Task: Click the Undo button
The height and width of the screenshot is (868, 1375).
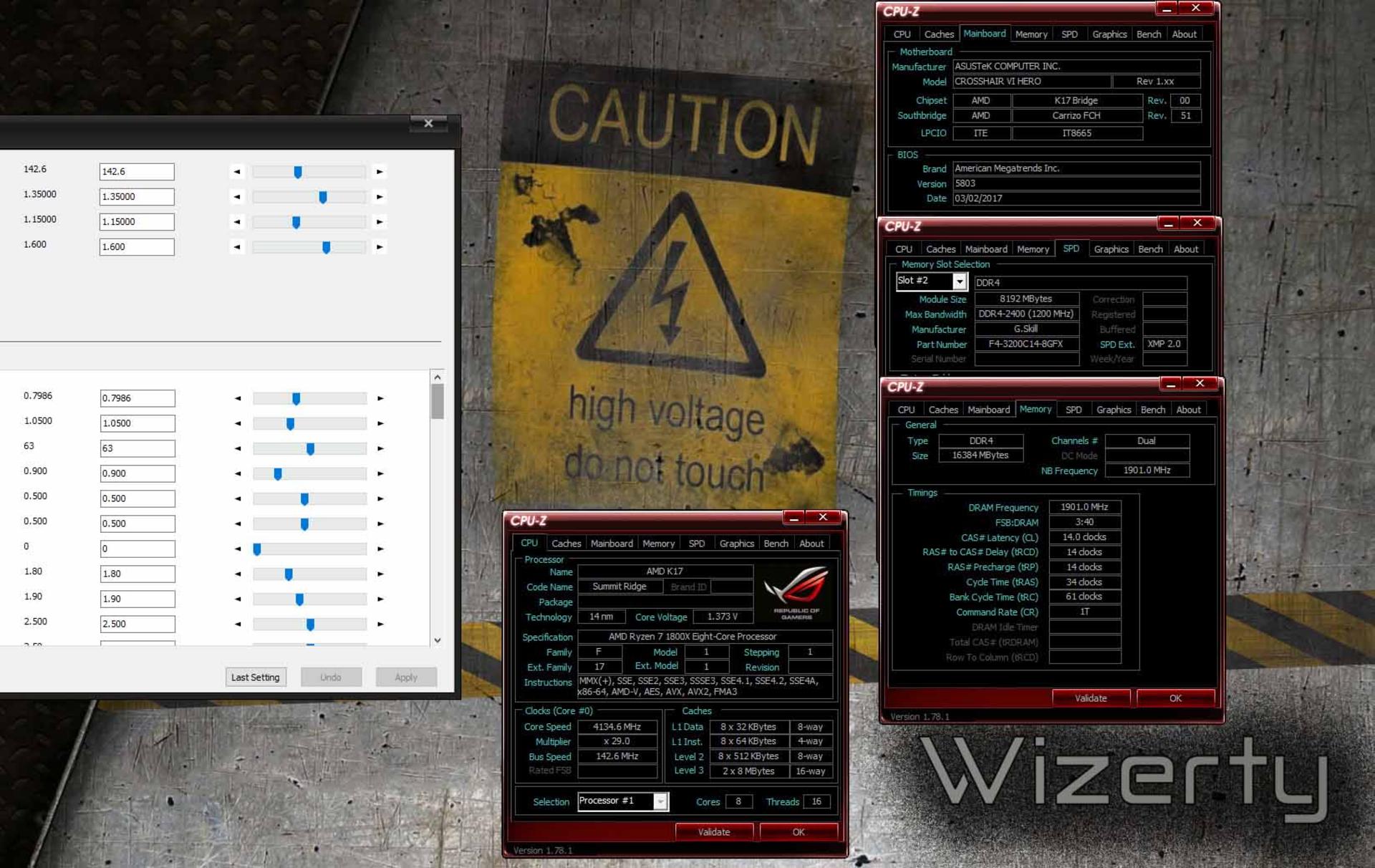Action: [x=331, y=677]
